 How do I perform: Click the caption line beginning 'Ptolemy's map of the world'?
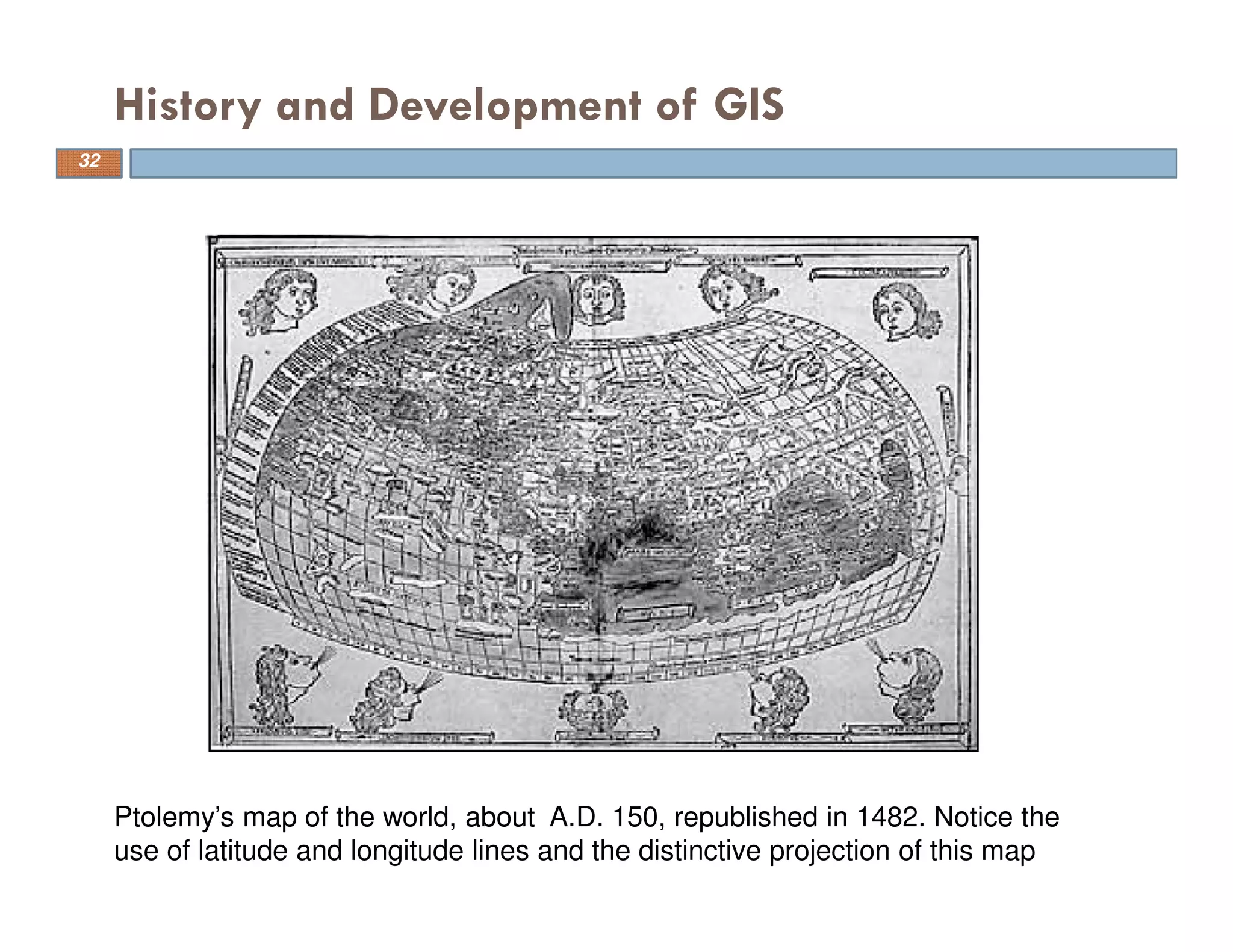[x=586, y=817]
